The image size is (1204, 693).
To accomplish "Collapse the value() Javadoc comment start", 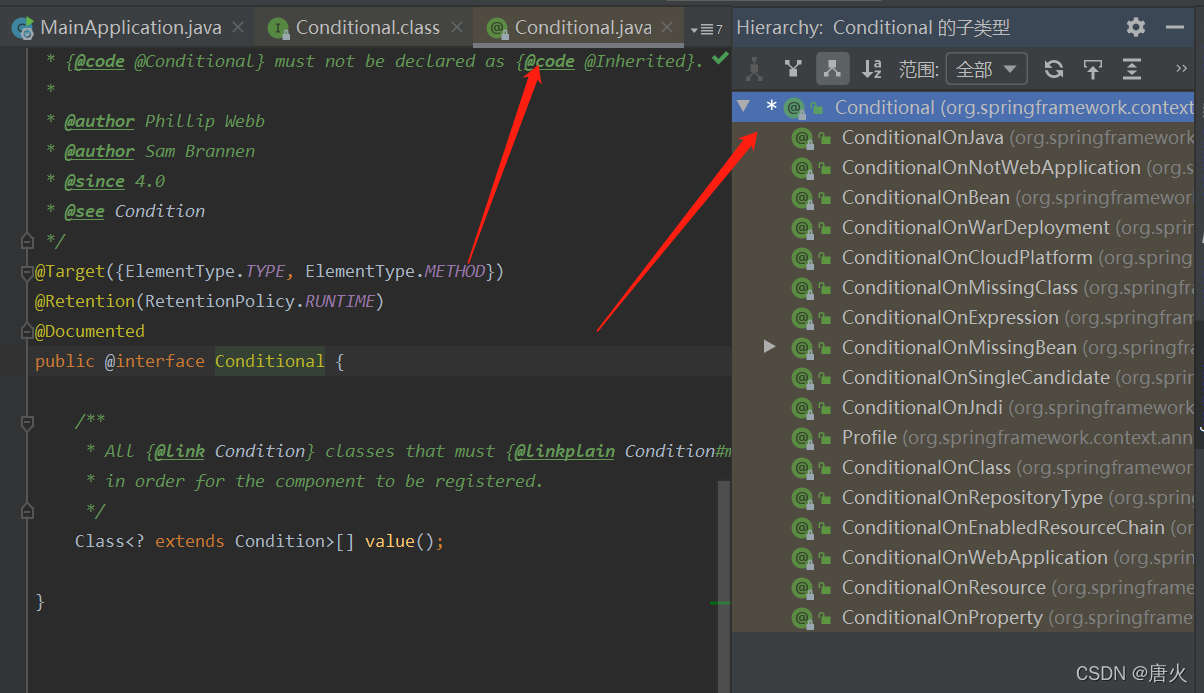I will tap(28, 421).
